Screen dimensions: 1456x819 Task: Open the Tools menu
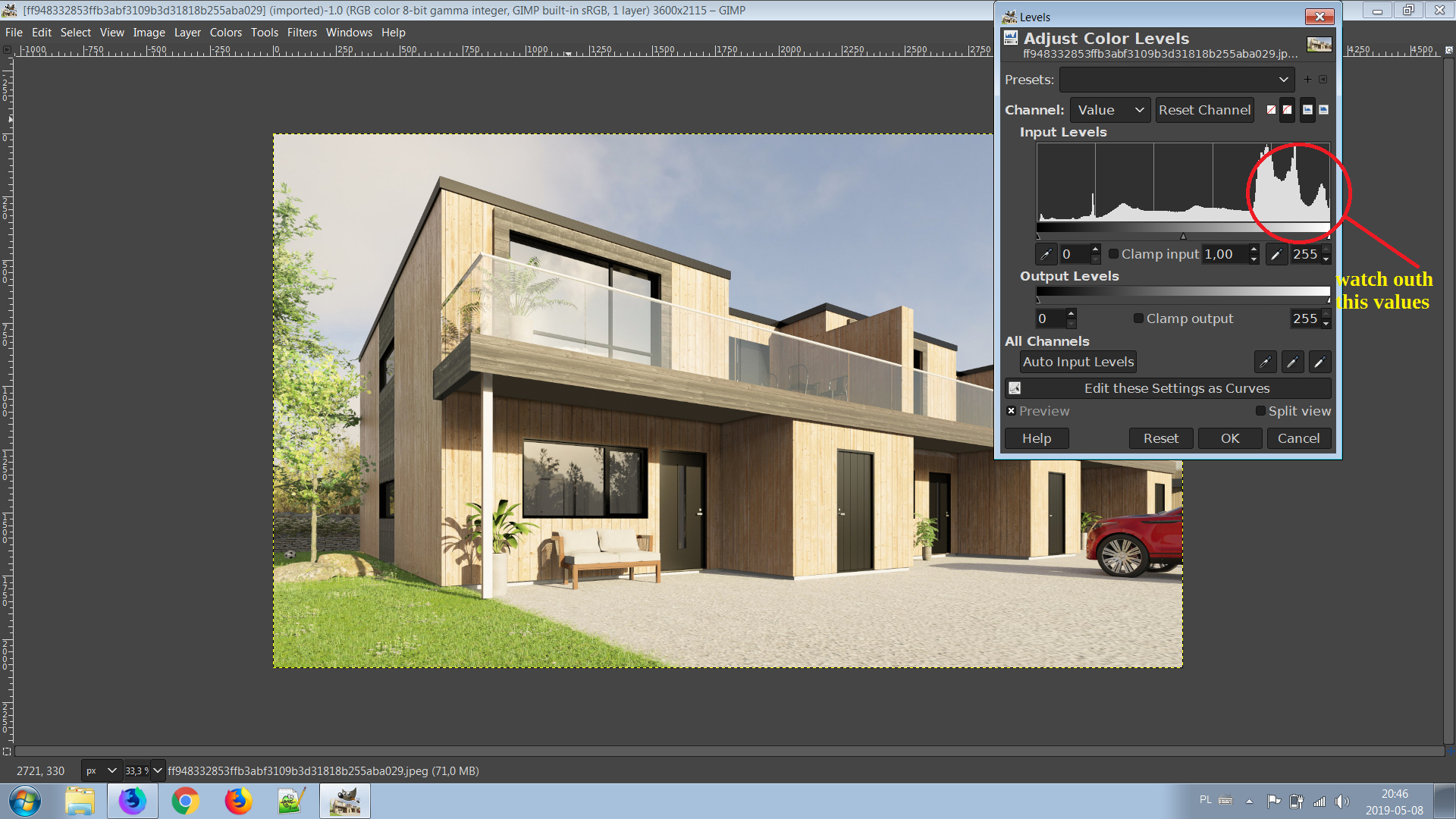point(265,33)
